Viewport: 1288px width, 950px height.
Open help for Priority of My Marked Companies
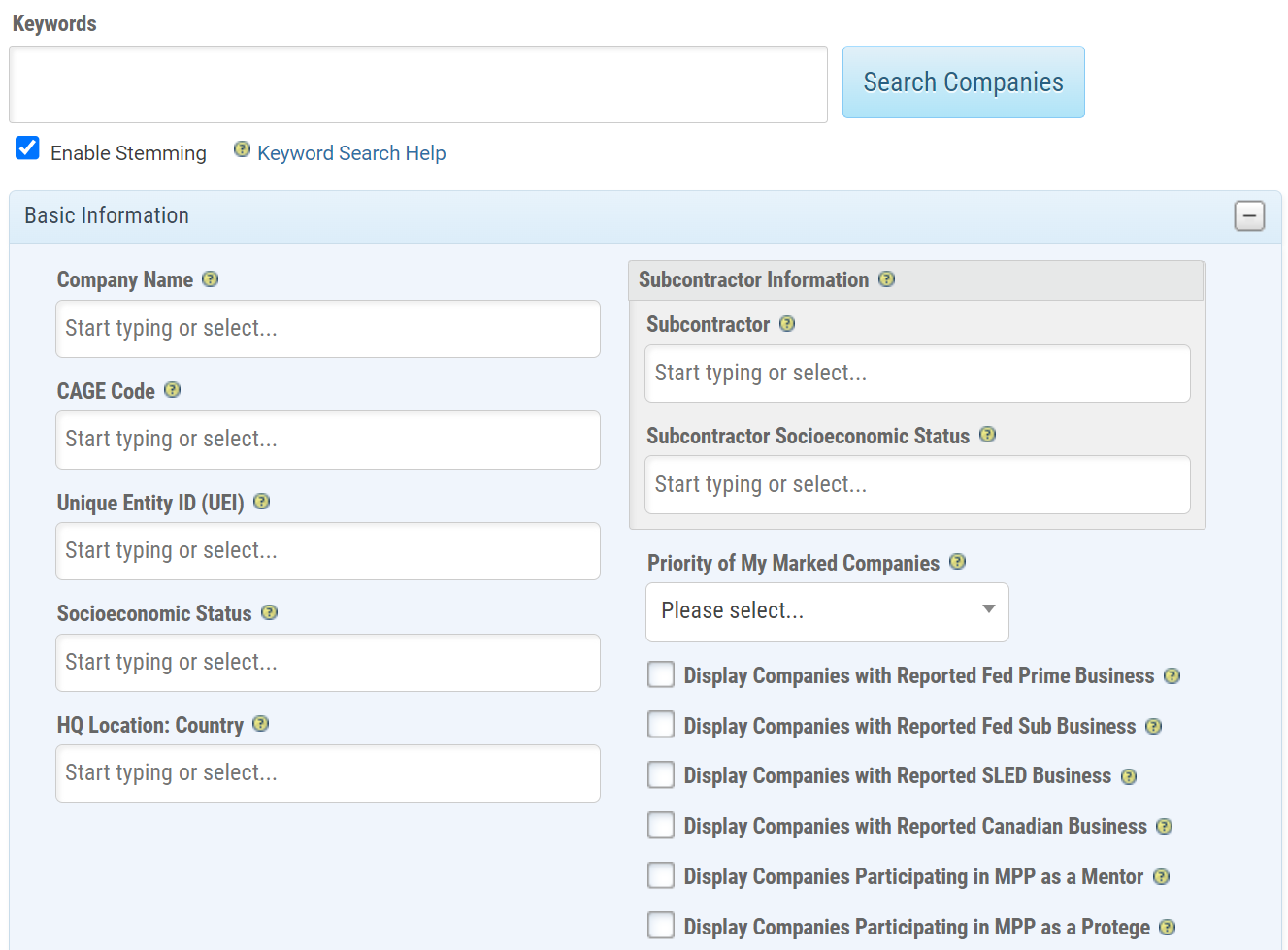tap(957, 562)
